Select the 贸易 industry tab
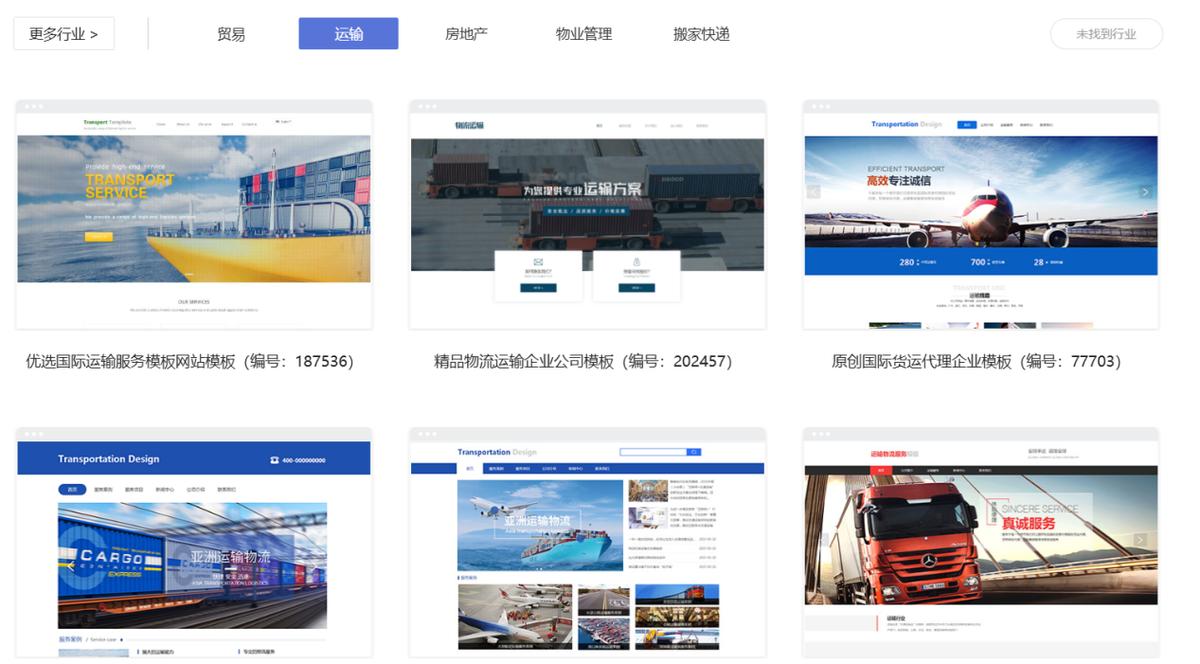1200x664 pixels. click(x=231, y=34)
